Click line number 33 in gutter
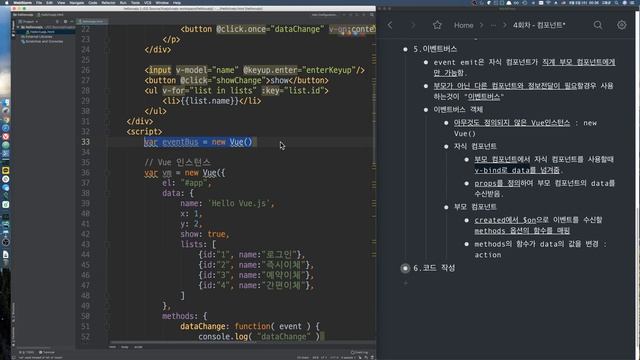Image resolution: width=640 pixels, height=360 pixels. click(x=85, y=142)
